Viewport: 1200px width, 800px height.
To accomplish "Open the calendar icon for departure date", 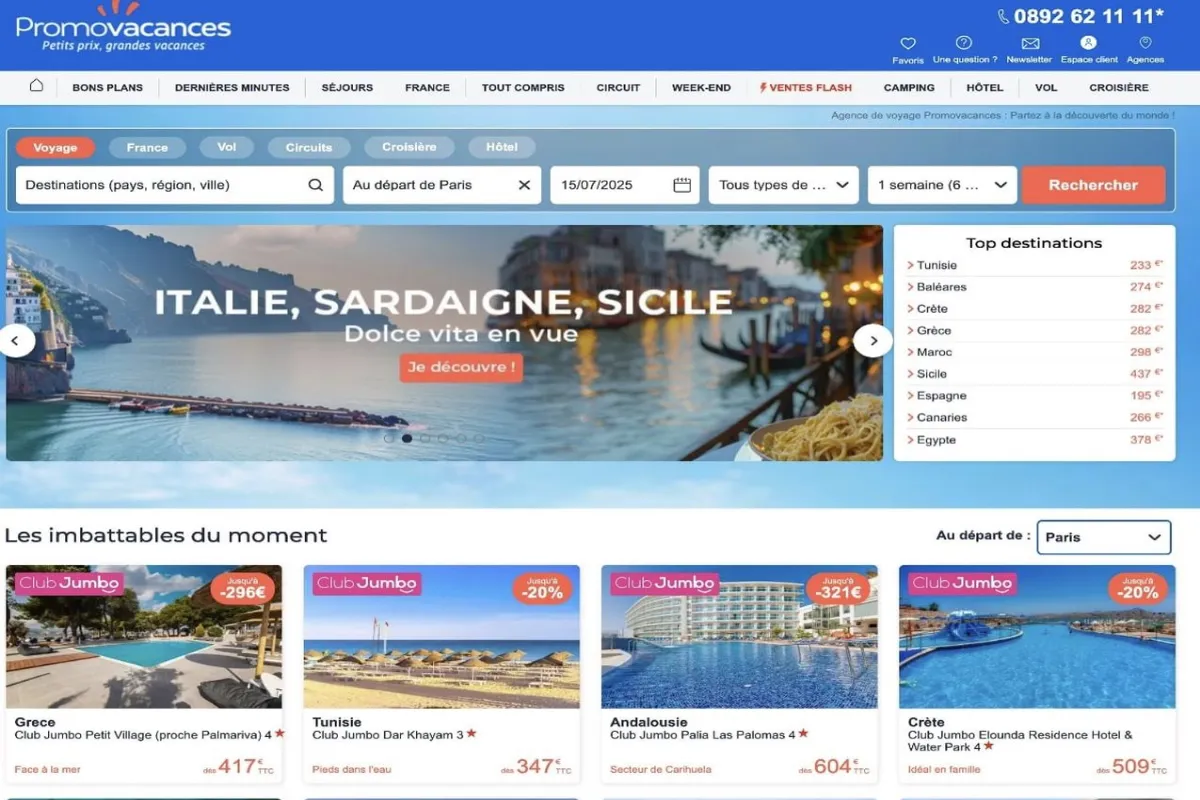I will tap(682, 185).
